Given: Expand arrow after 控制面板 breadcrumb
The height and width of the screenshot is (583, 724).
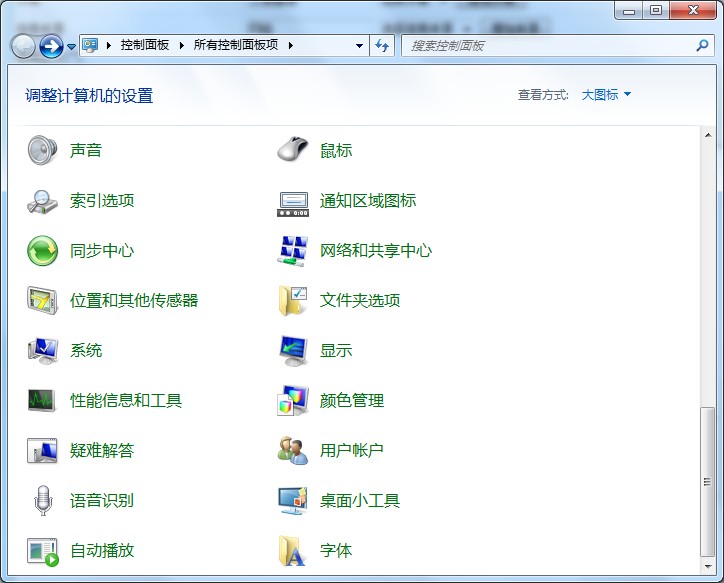Looking at the screenshot, I should tap(181, 45).
